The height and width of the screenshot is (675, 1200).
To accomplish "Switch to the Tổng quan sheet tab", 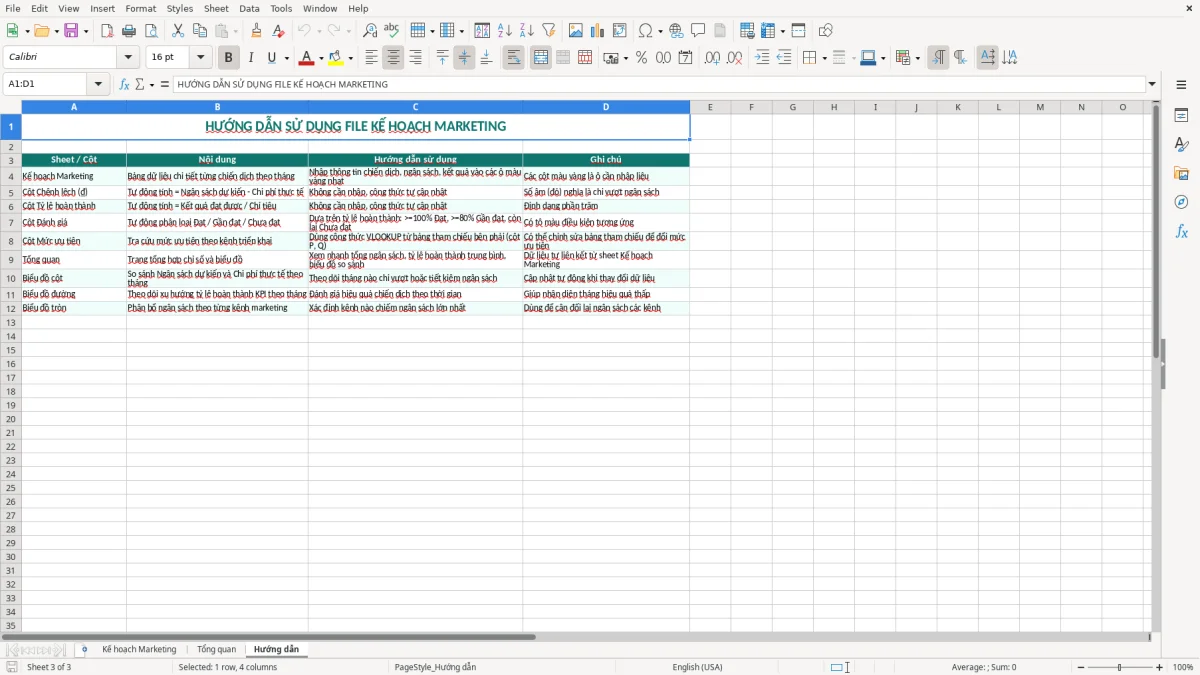I will coord(216,649).
